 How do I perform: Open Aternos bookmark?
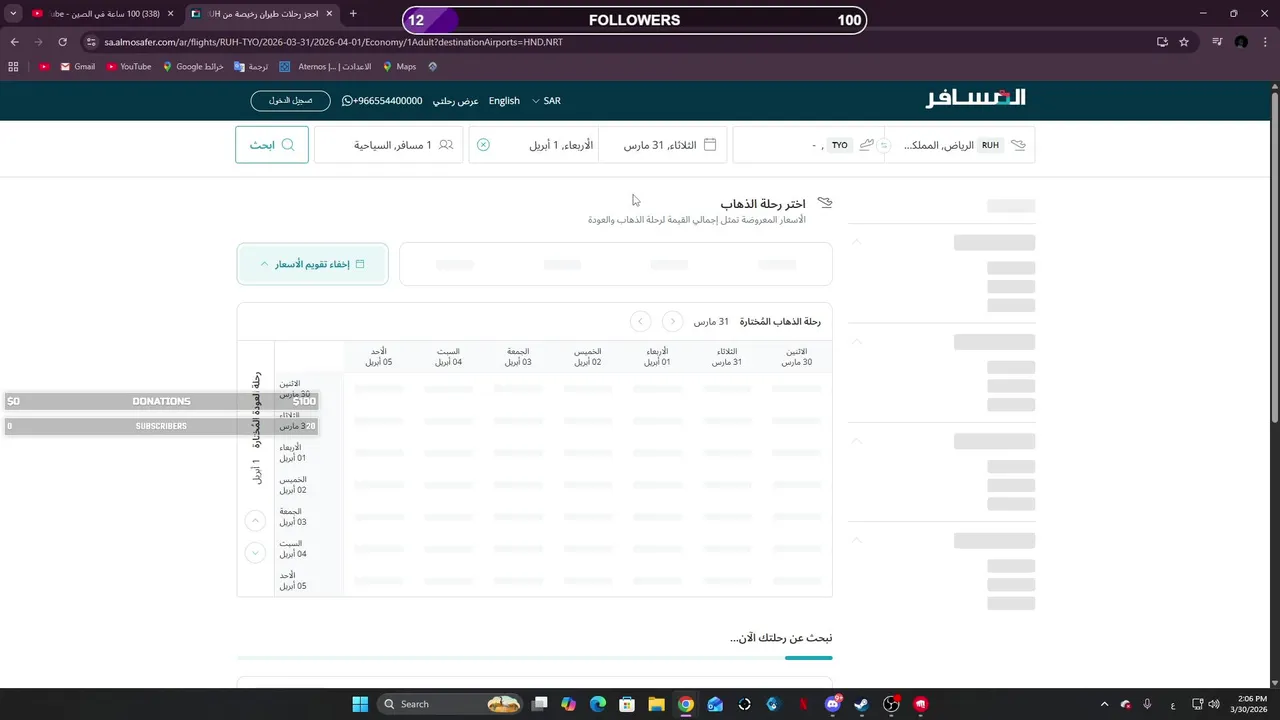pos(325,67)
